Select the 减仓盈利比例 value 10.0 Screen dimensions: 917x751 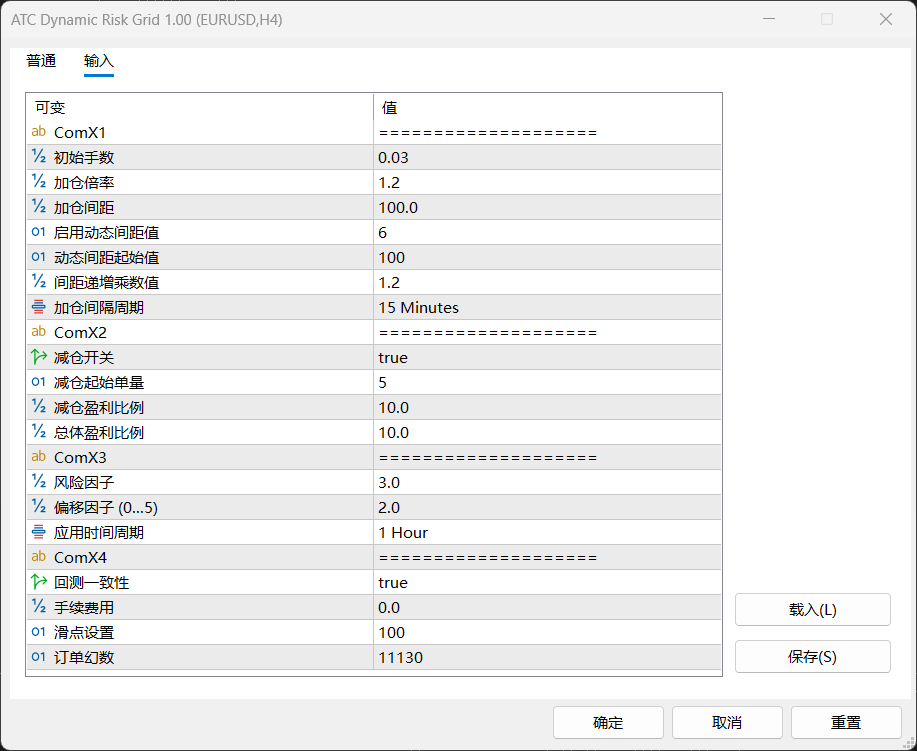[x=547, y=408]
